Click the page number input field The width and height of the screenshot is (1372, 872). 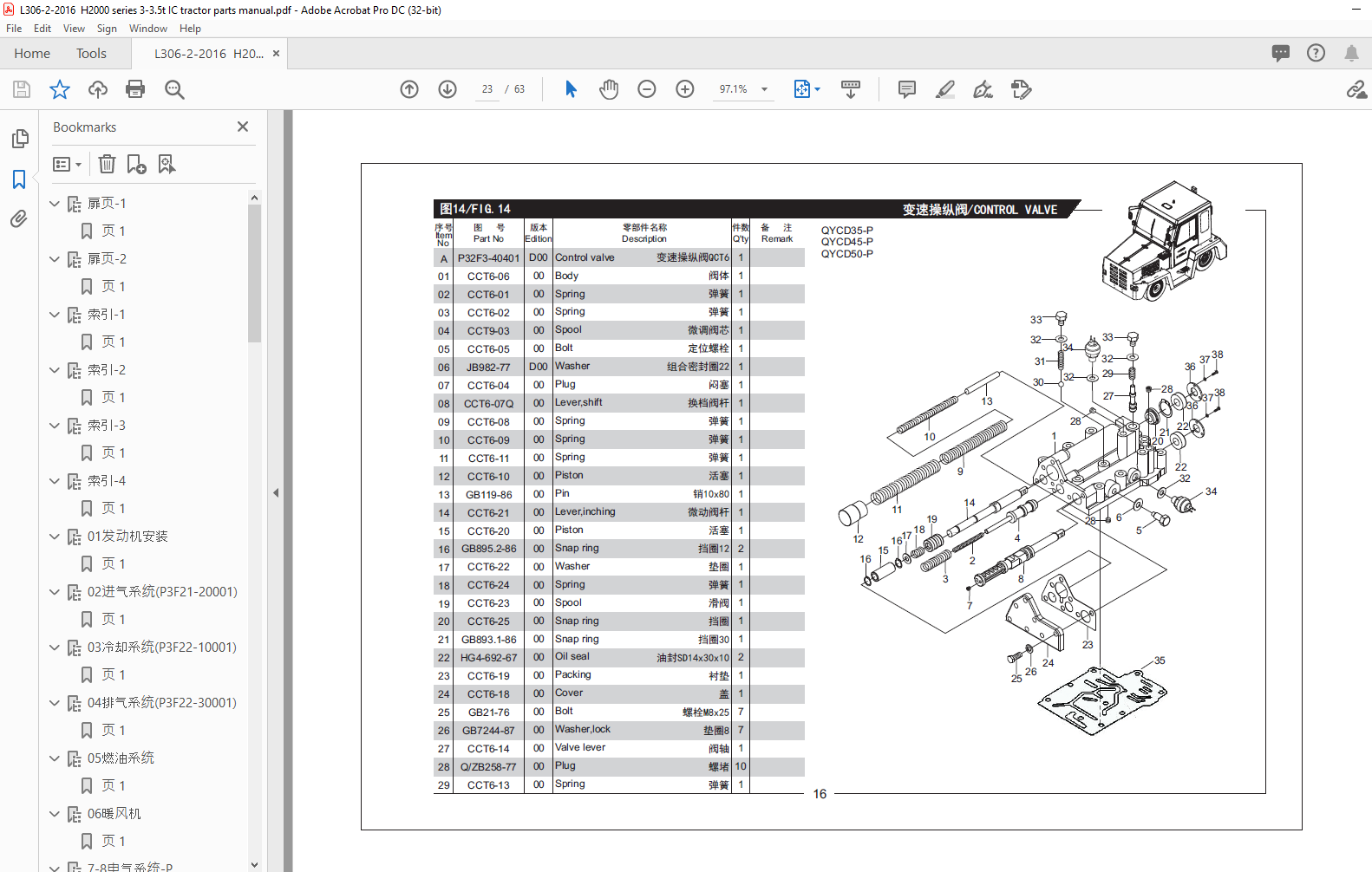487,89
